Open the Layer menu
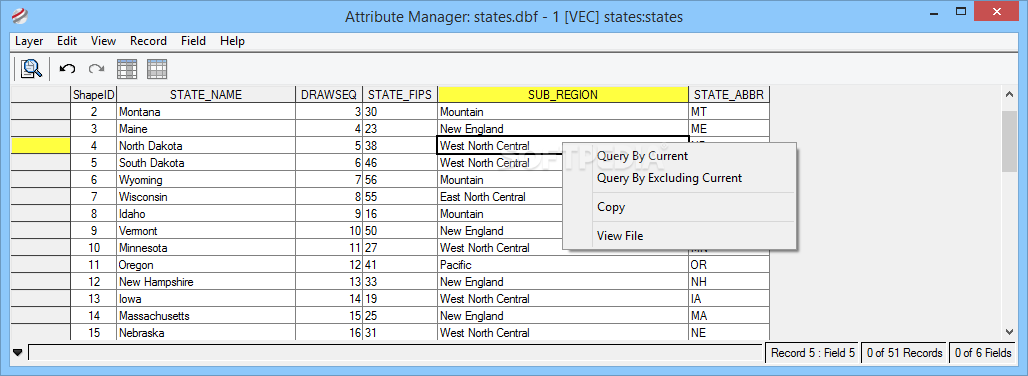 click(x=29, y=41)
